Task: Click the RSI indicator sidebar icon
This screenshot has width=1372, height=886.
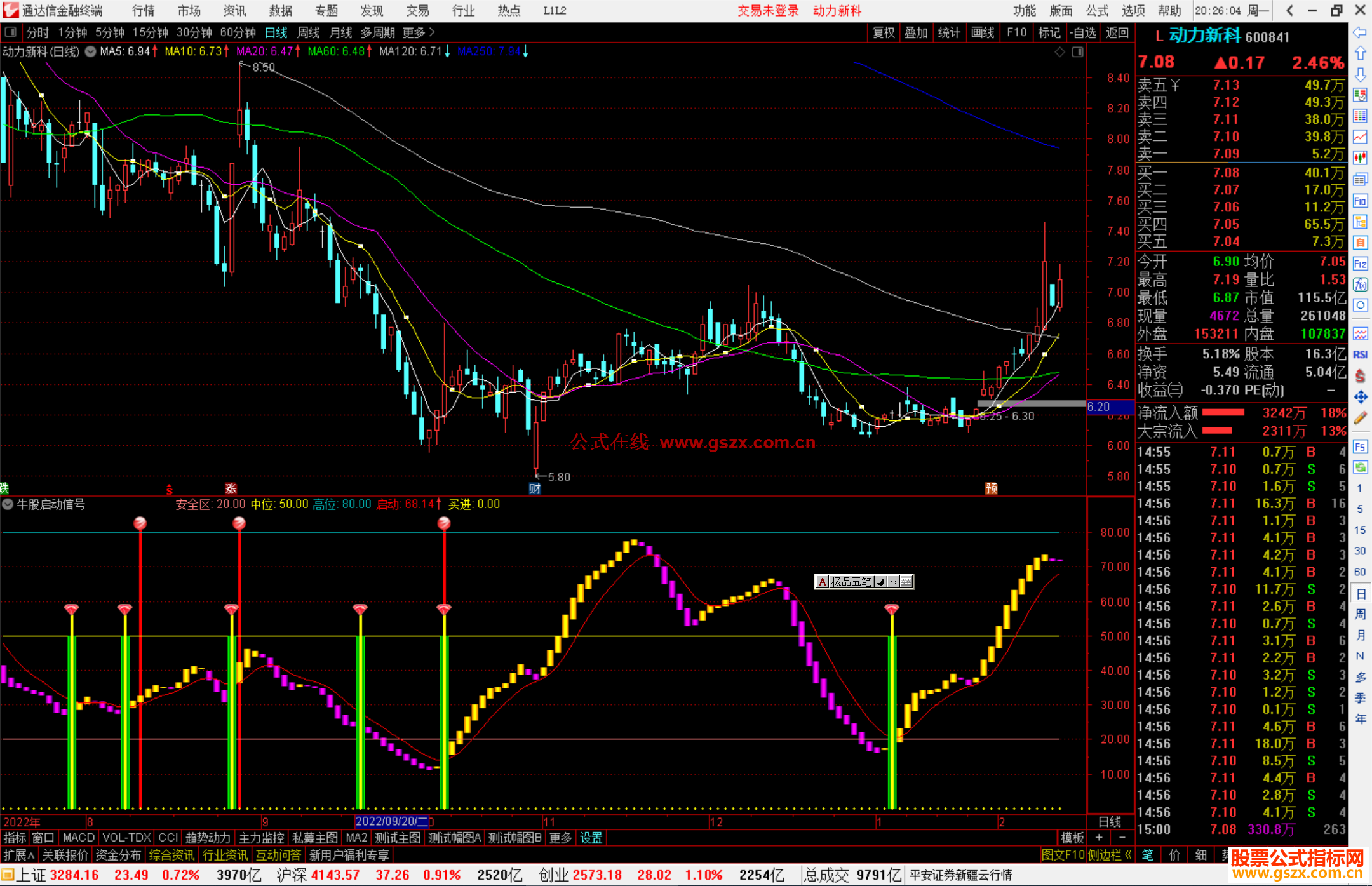Action: tap(1360, 354)
